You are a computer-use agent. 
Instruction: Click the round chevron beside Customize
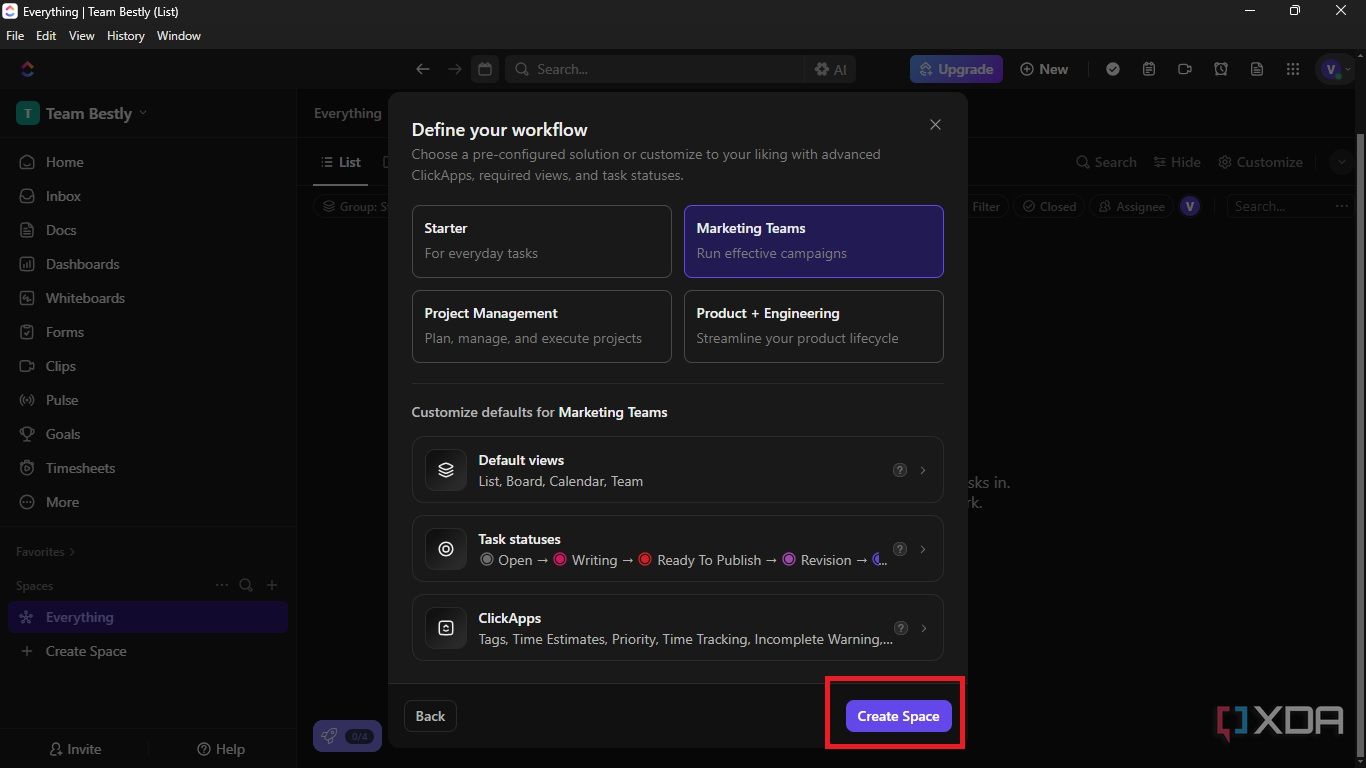pyautogui.click(x=1342, y=162)
